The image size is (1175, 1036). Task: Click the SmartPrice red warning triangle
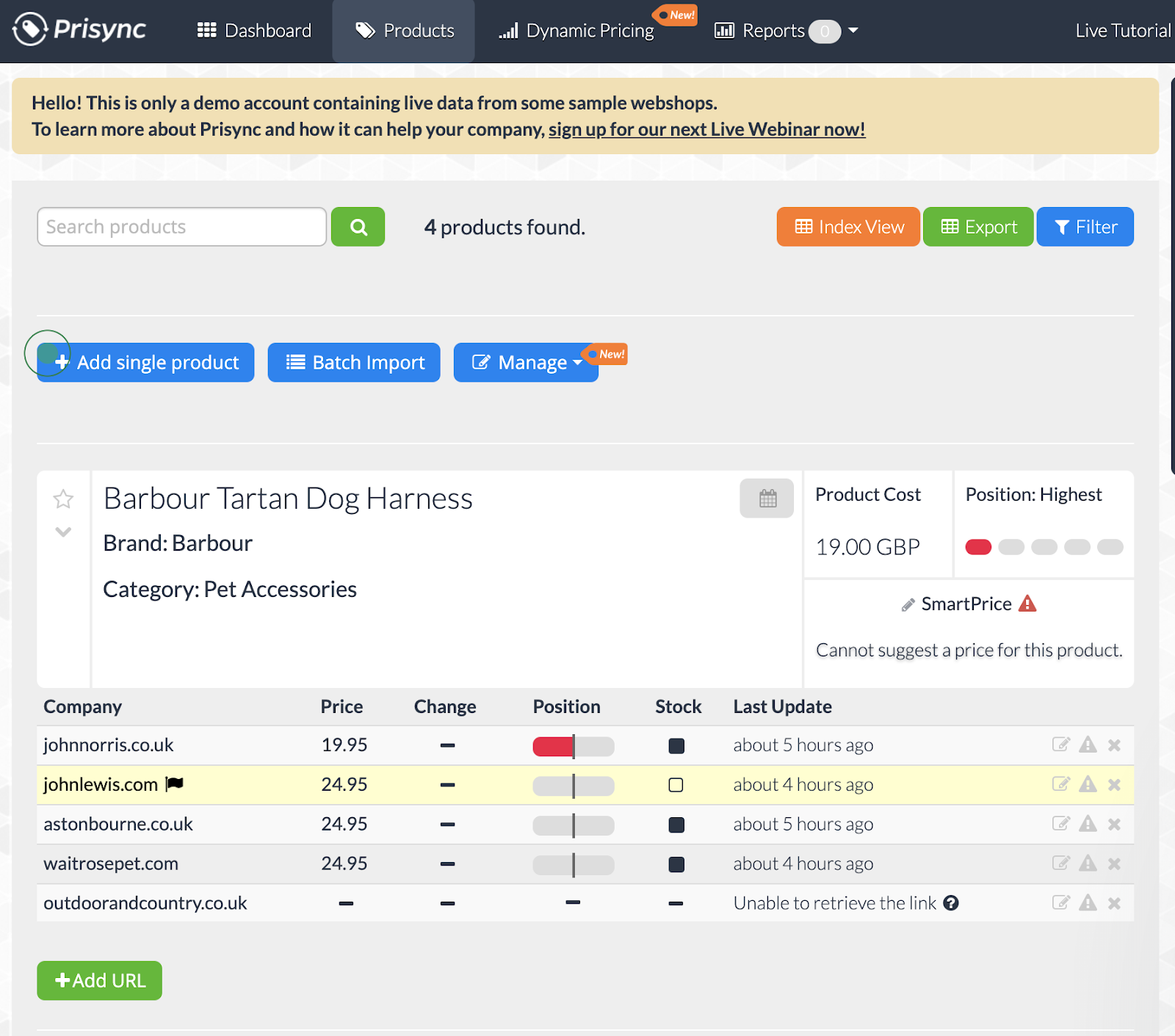1027,604
